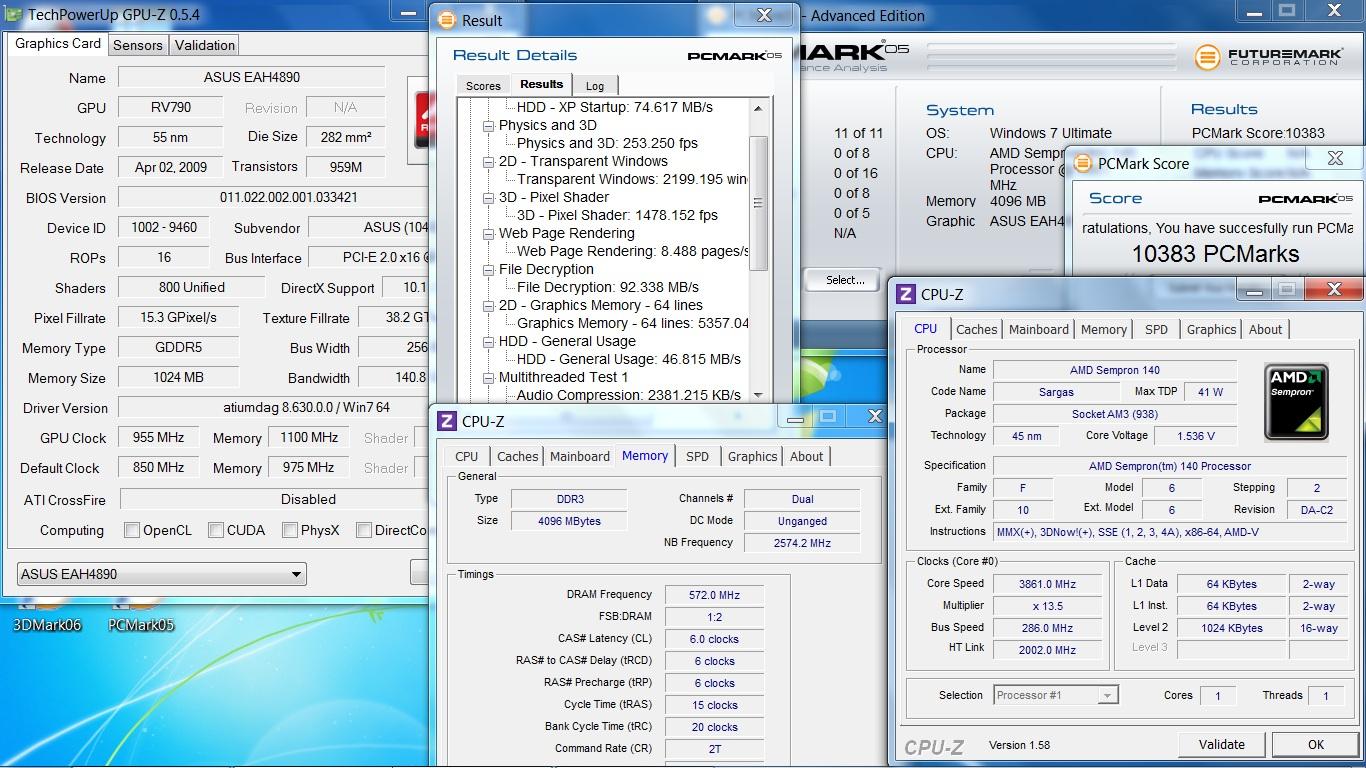Viewport: 1366px width, 768px height.
Task: Click the HT Link 2002.0 MHz value
Action: pyautogui.click(x=1050, y=650)
